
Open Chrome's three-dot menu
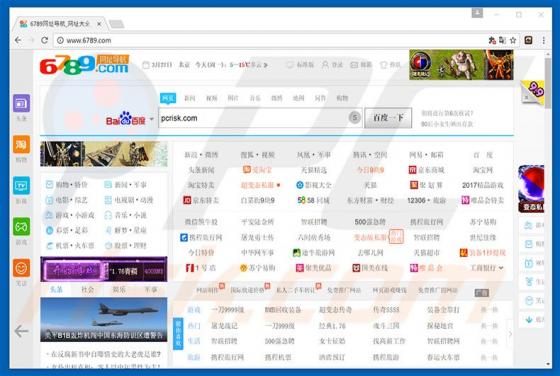point(544,40)
